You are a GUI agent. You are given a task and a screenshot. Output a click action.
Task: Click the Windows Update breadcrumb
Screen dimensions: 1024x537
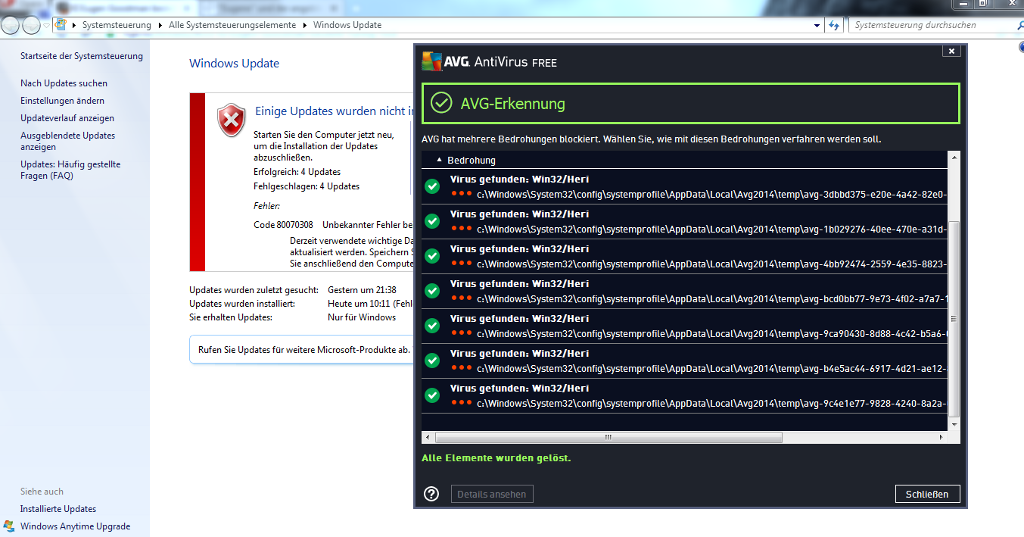point(347,25)
